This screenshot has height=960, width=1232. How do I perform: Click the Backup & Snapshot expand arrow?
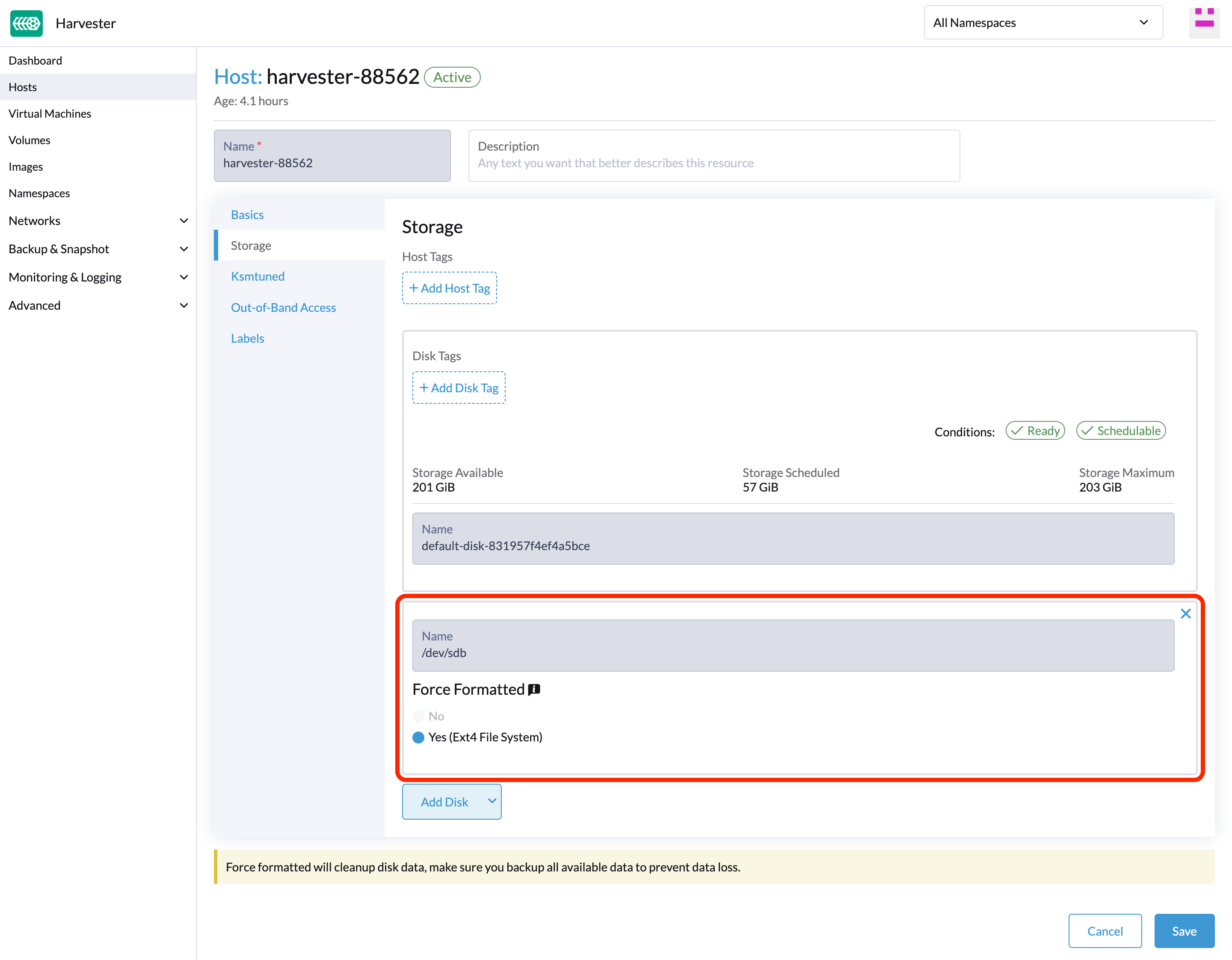183,248
